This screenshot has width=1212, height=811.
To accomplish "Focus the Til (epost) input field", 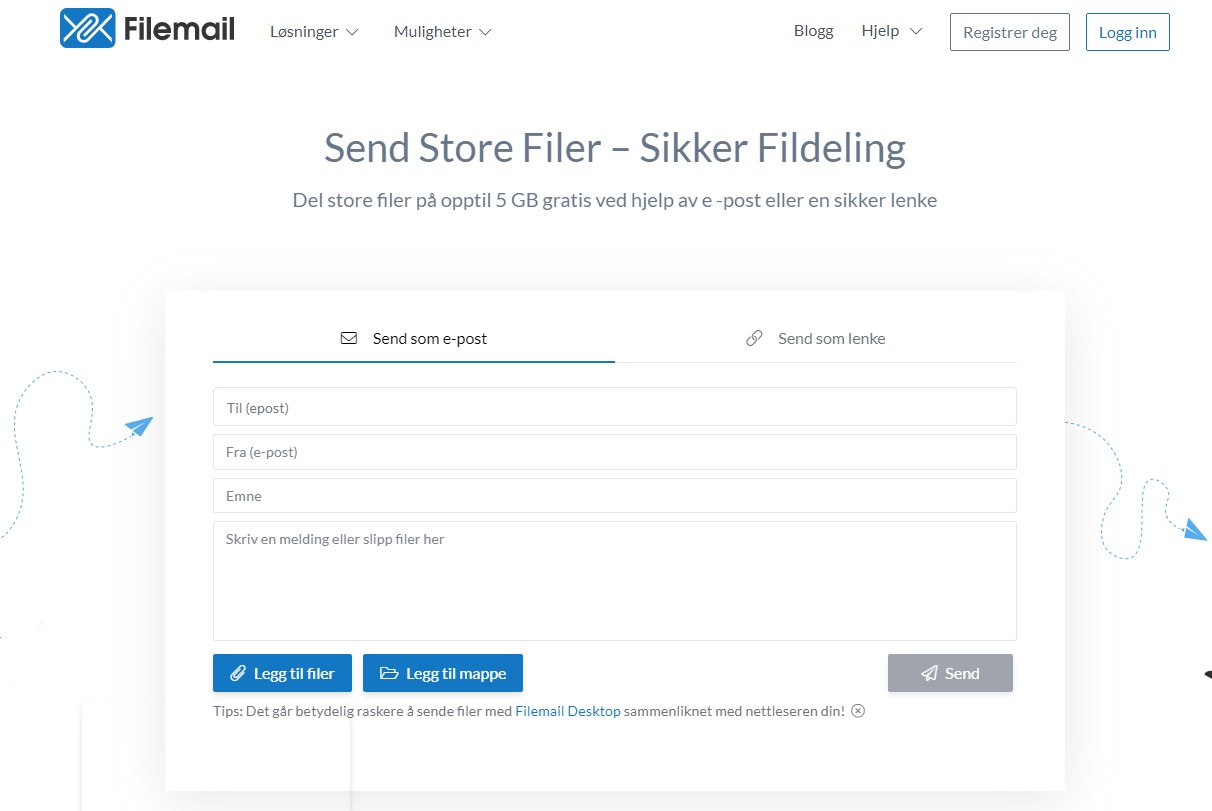I will coord(614,407).
